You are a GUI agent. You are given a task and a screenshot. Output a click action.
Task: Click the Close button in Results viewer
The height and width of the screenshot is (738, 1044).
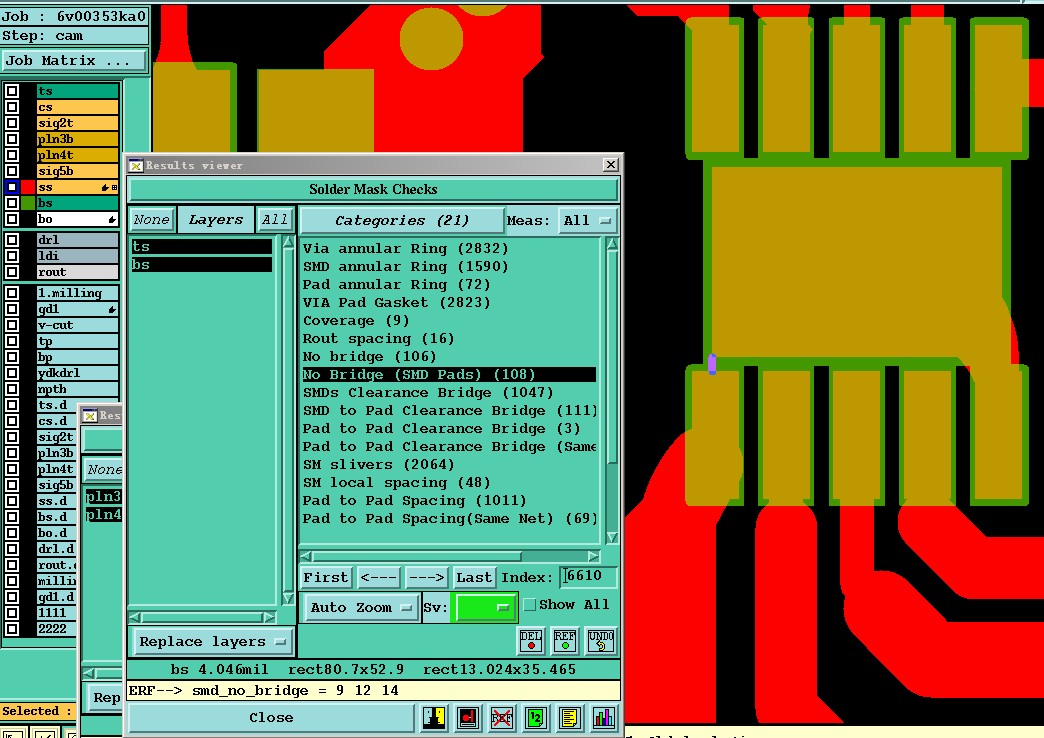[x=271, y=717]
